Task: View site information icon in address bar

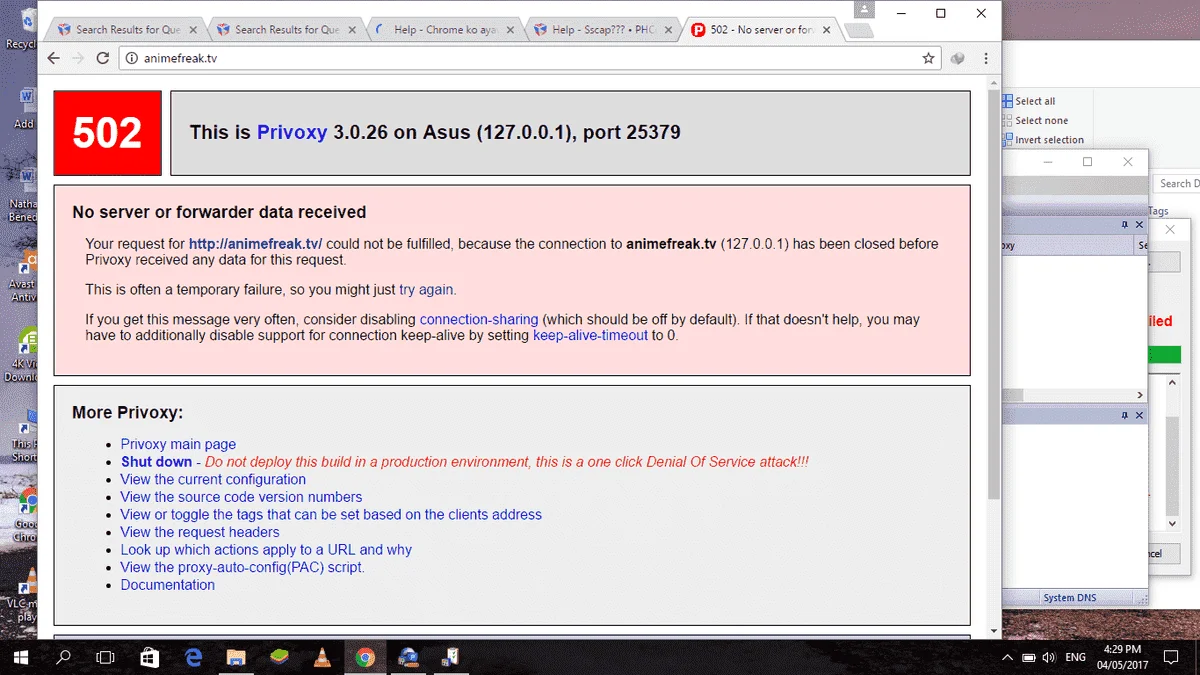Action: [x=131, y=58]
